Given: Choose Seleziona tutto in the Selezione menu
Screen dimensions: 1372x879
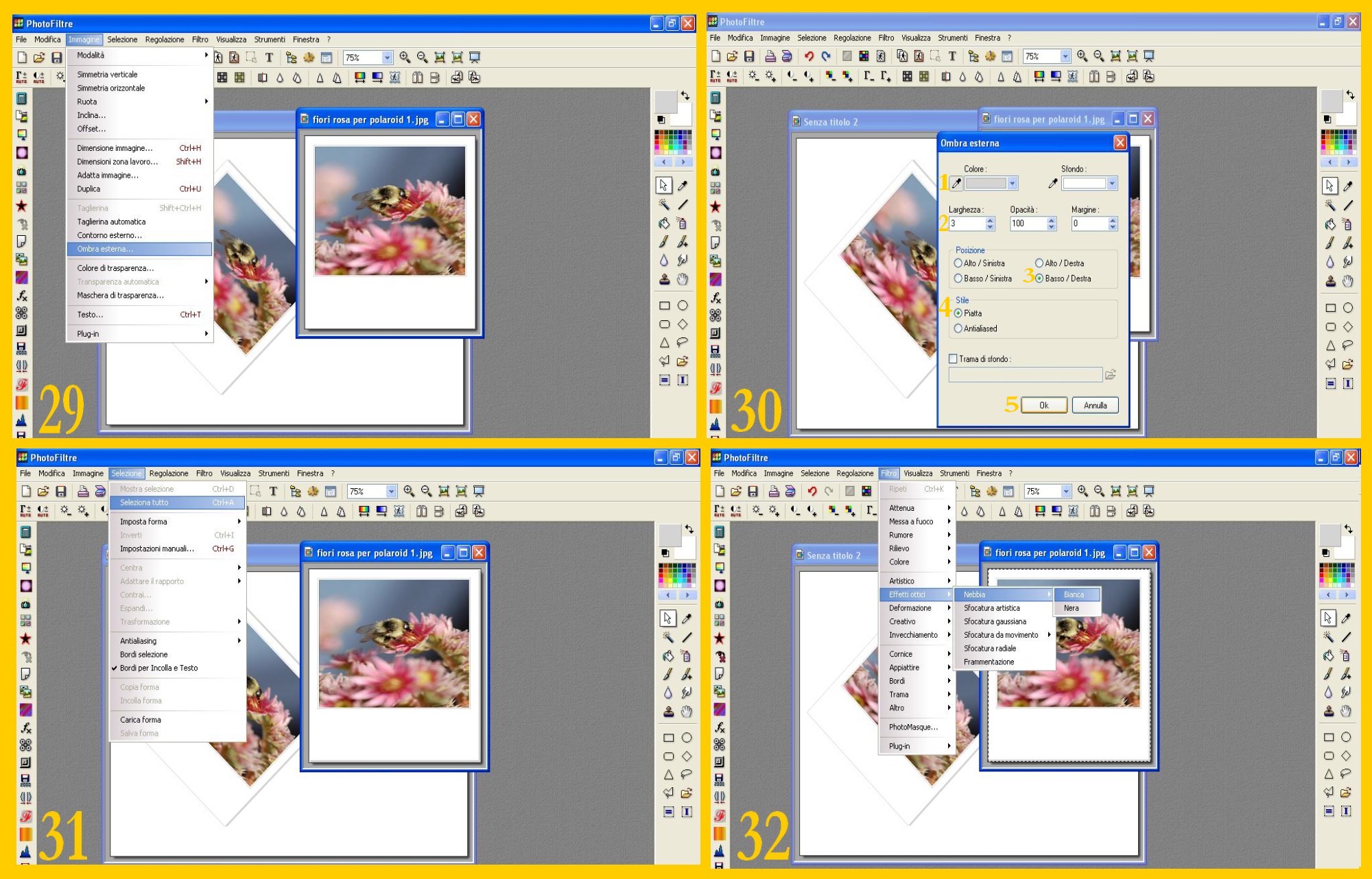Looking at the screenshot, I should [144, 503].
